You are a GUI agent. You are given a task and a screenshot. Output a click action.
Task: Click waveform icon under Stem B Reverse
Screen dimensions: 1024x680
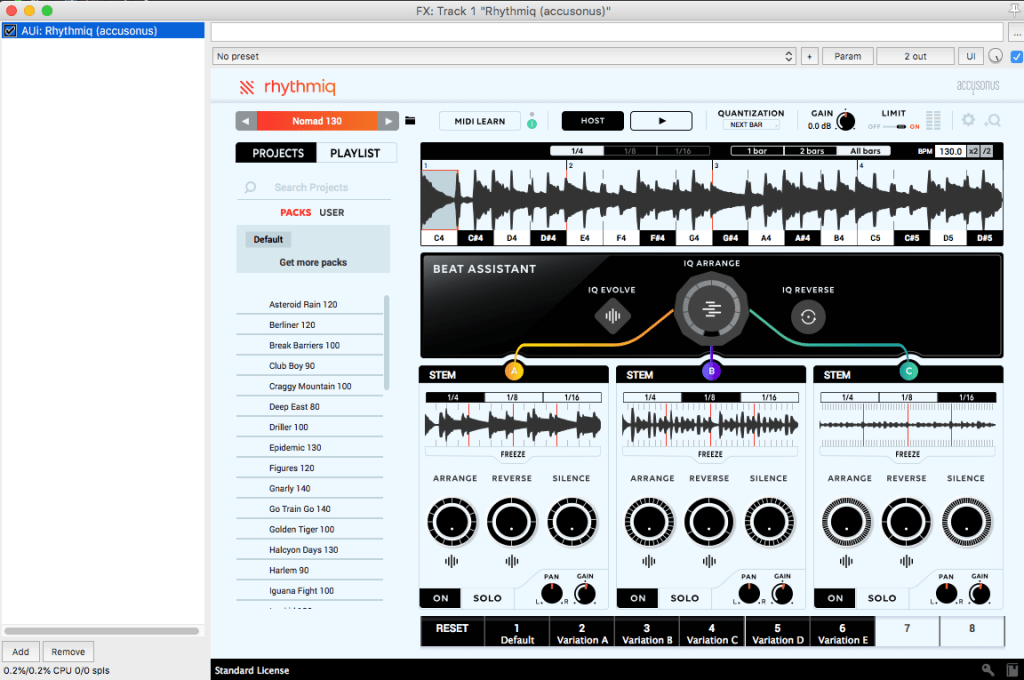[x=709, y=560]
